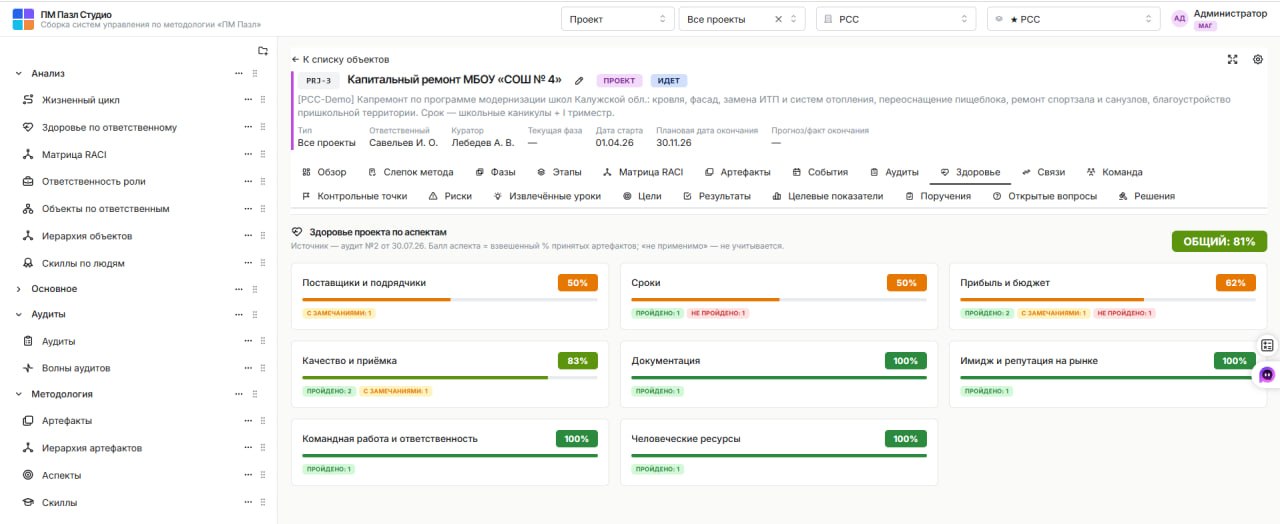Open Жизненный цикл in the sidebar
The image size is (1280, 524).
click(80, 100)
